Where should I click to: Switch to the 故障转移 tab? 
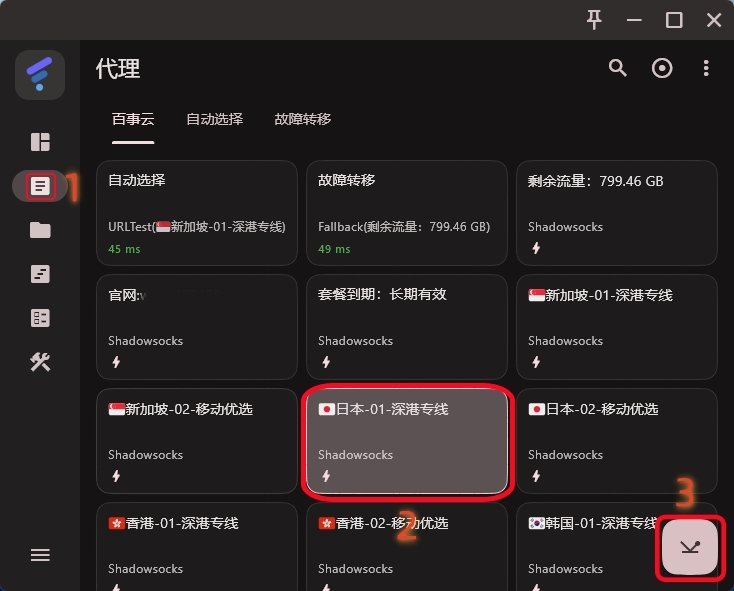302,119
